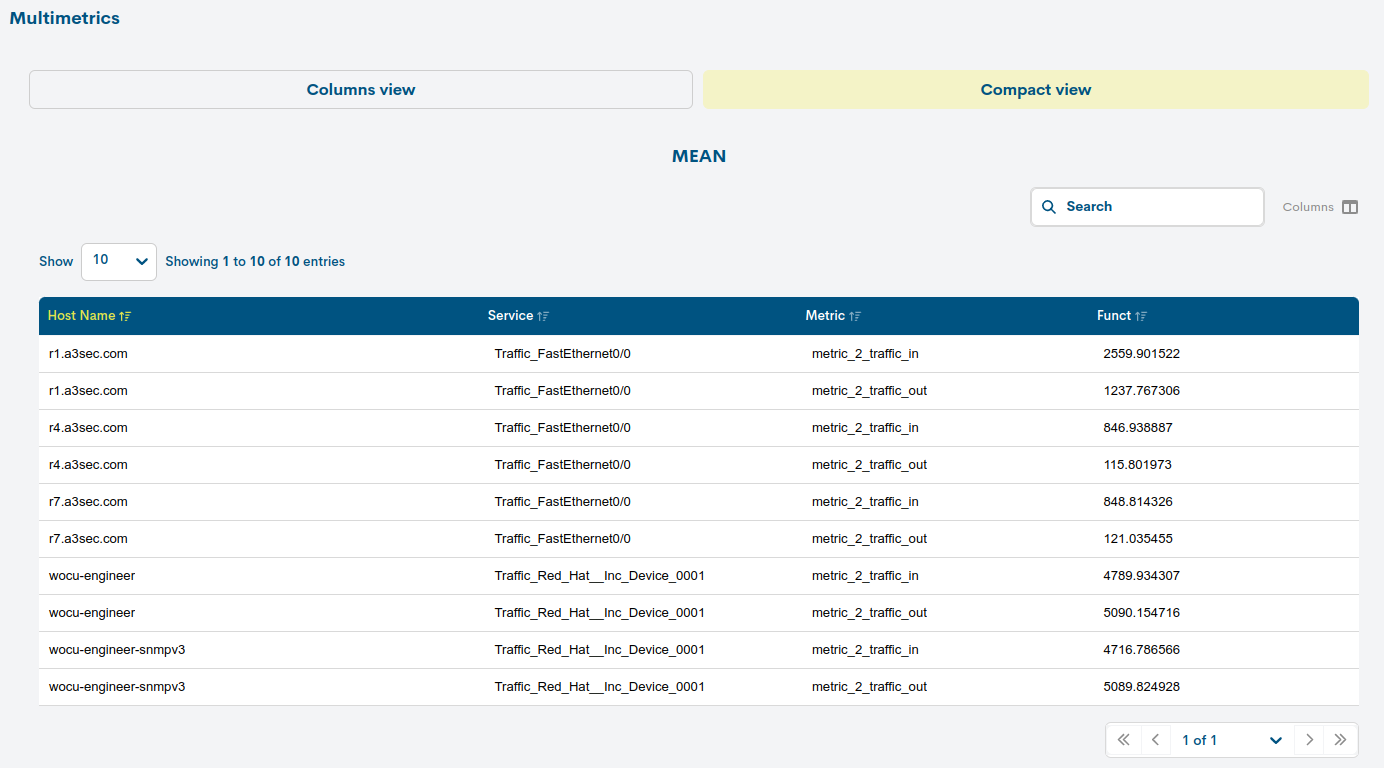Go to previous page

tap(1155, 740)
